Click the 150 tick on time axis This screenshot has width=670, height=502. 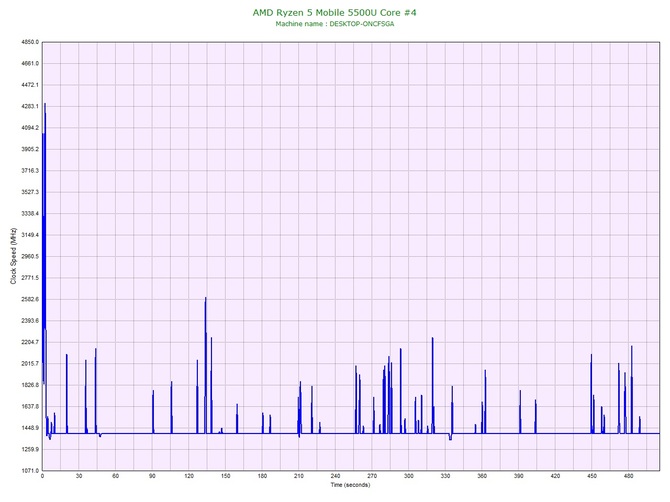coord(226,476)
